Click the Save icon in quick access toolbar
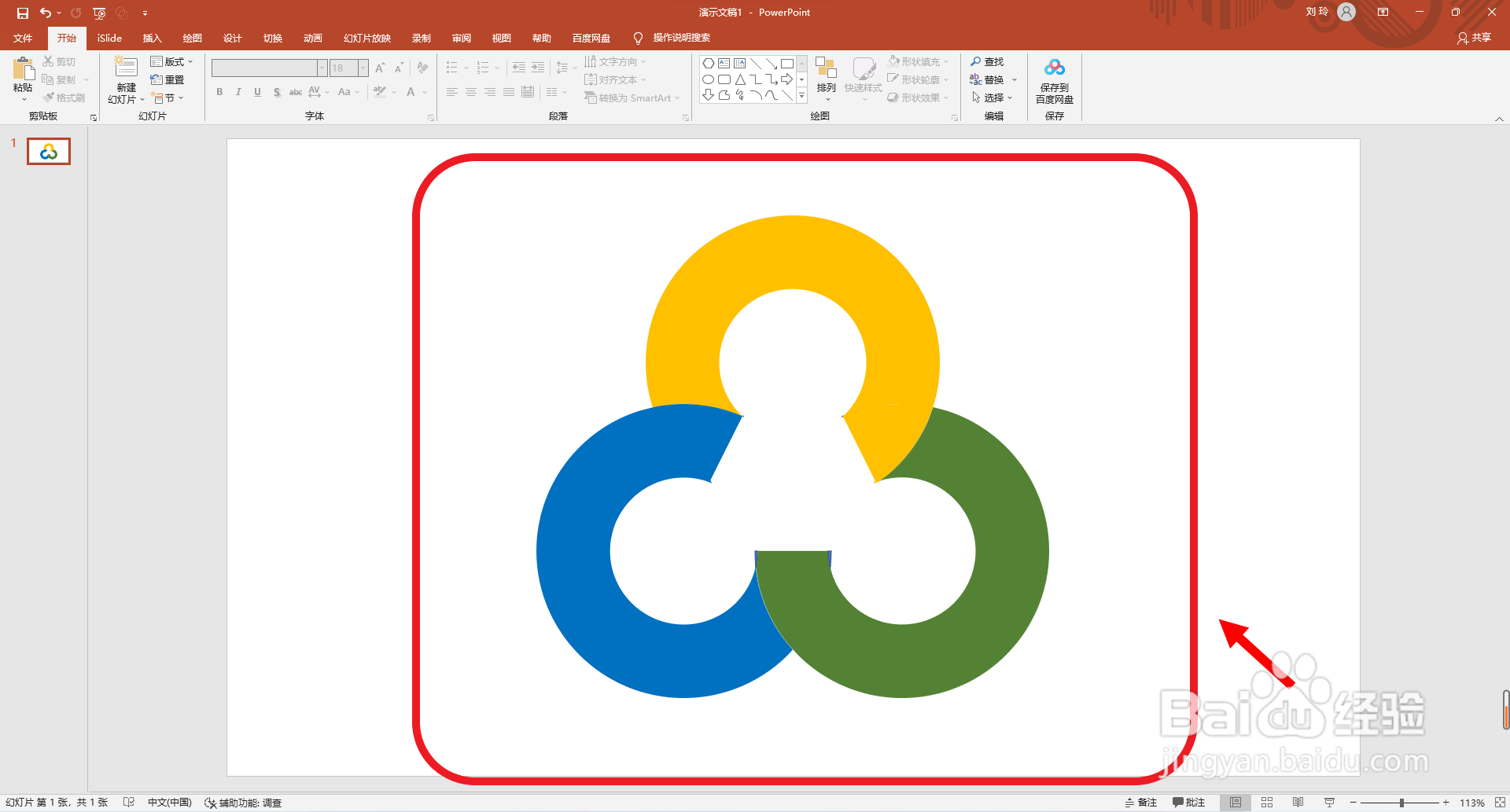1510x812 pixels. tap(23, 13)
